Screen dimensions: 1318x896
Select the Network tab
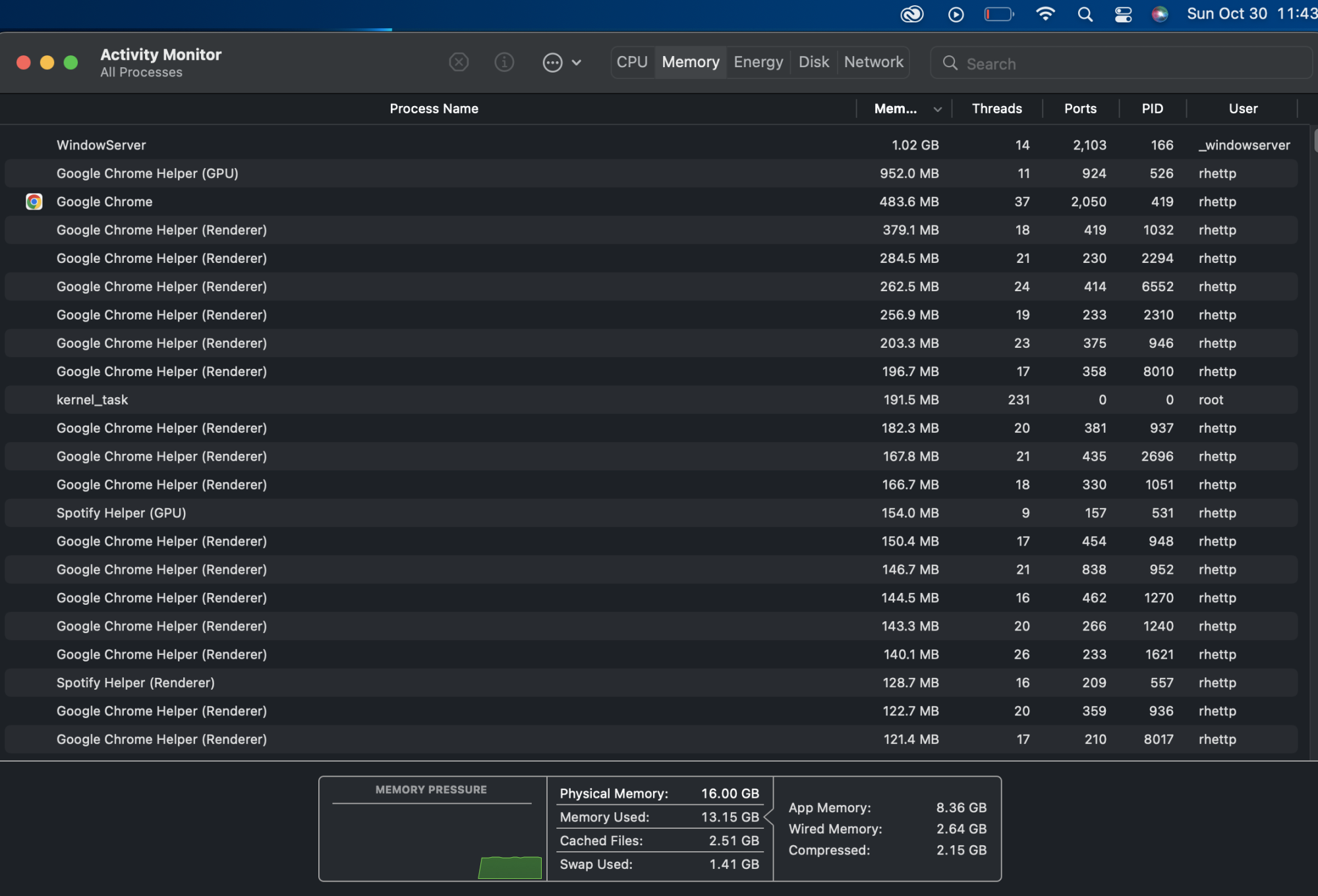point(873,62)
